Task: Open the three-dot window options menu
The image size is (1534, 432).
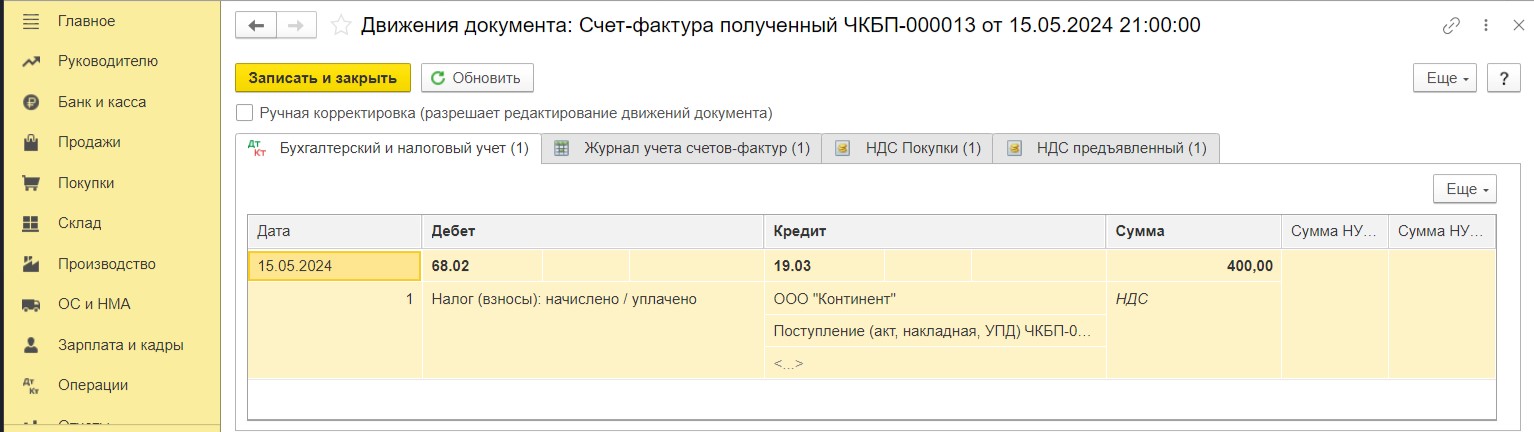Action: tap(1486, 26)
